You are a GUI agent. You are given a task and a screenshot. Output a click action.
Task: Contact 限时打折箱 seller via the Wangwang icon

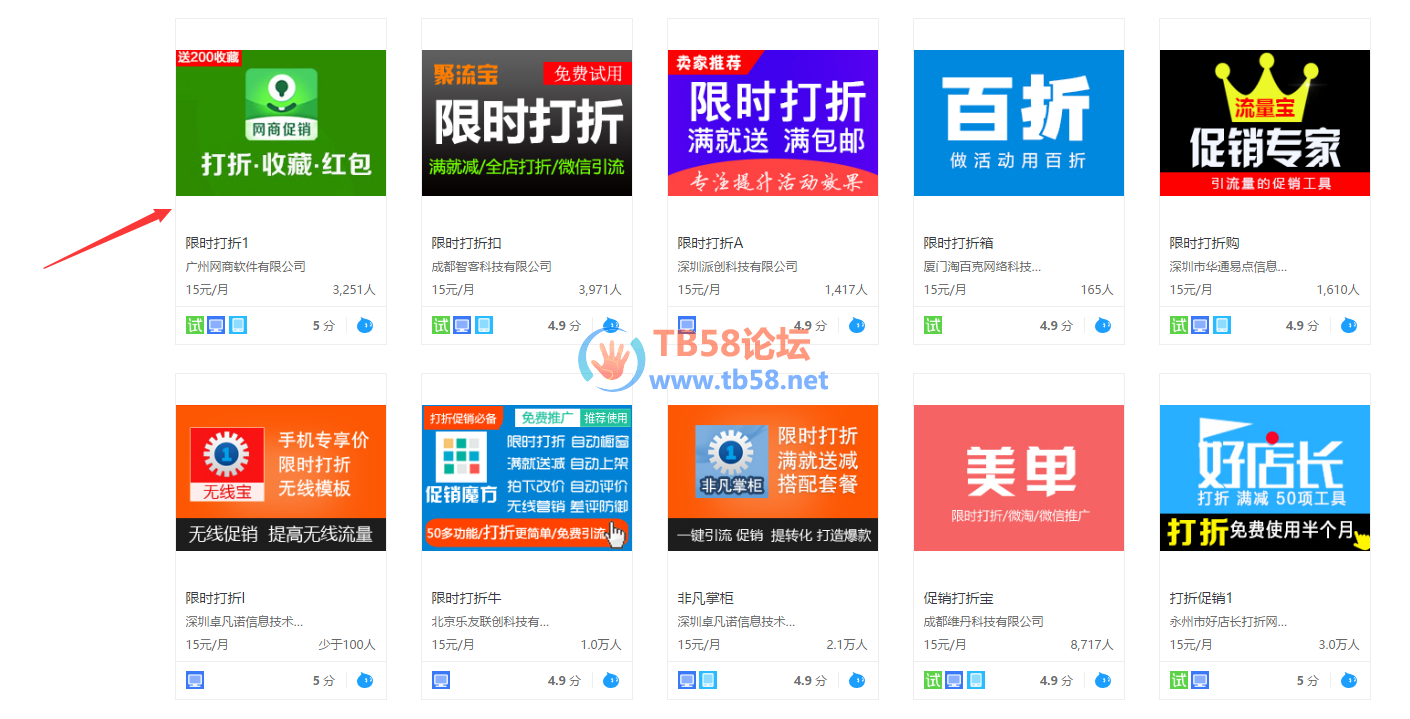pyautogui.click(x=1103, y=325)
